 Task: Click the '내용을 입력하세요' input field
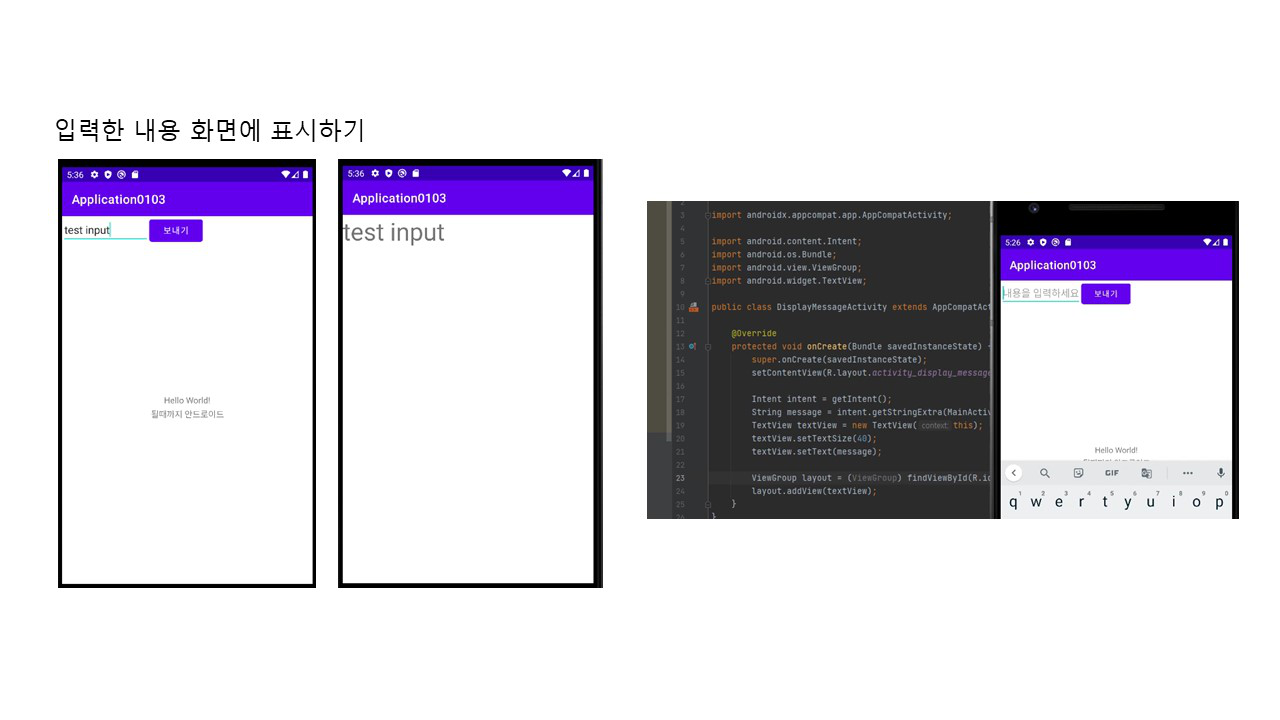(x=1040, y=294)
